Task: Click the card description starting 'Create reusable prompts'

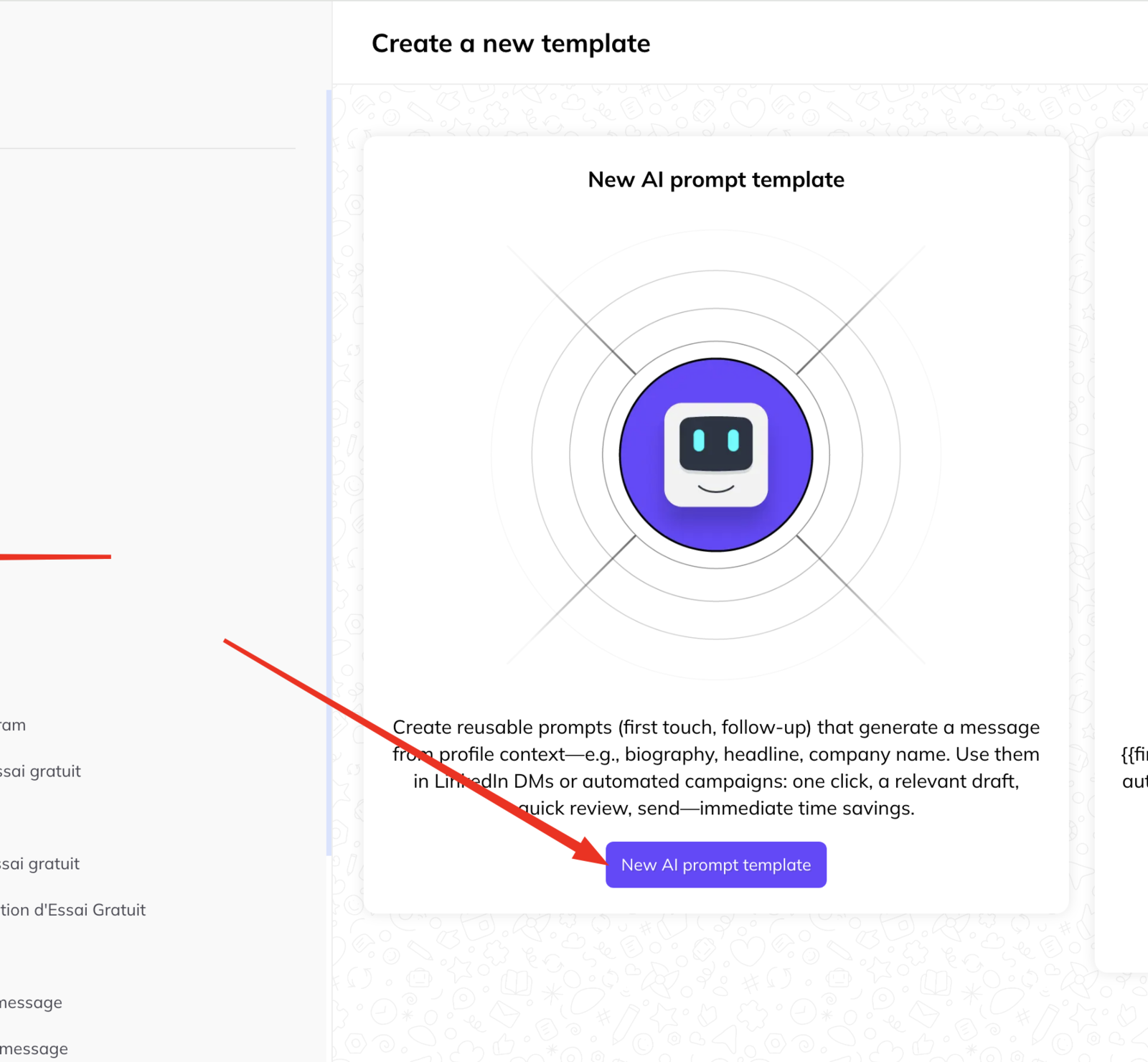Action: [716, 767]
